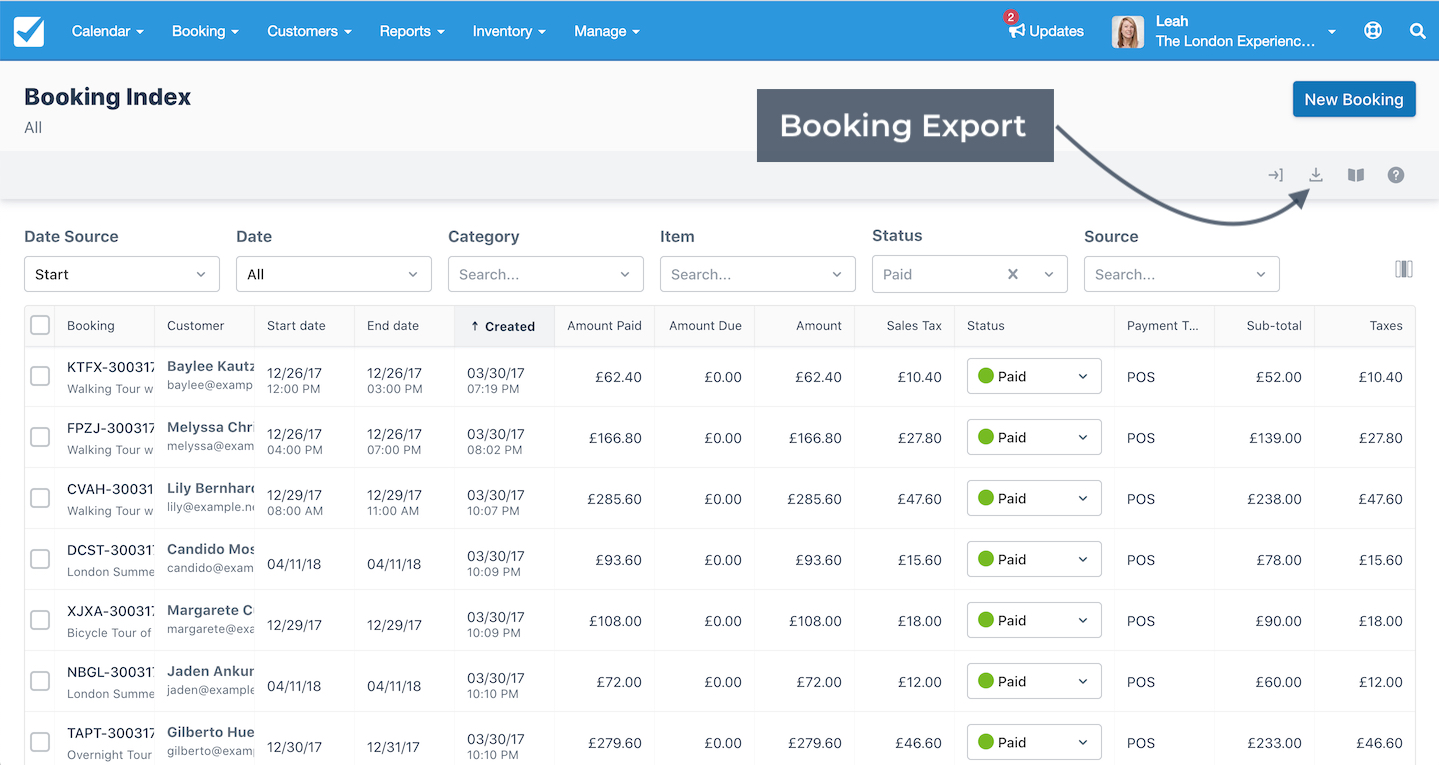Image resolution: width=1439 pixels, height=765 pixels.
Task: Sort by the End date column header
Action: (x=393, y=325)
